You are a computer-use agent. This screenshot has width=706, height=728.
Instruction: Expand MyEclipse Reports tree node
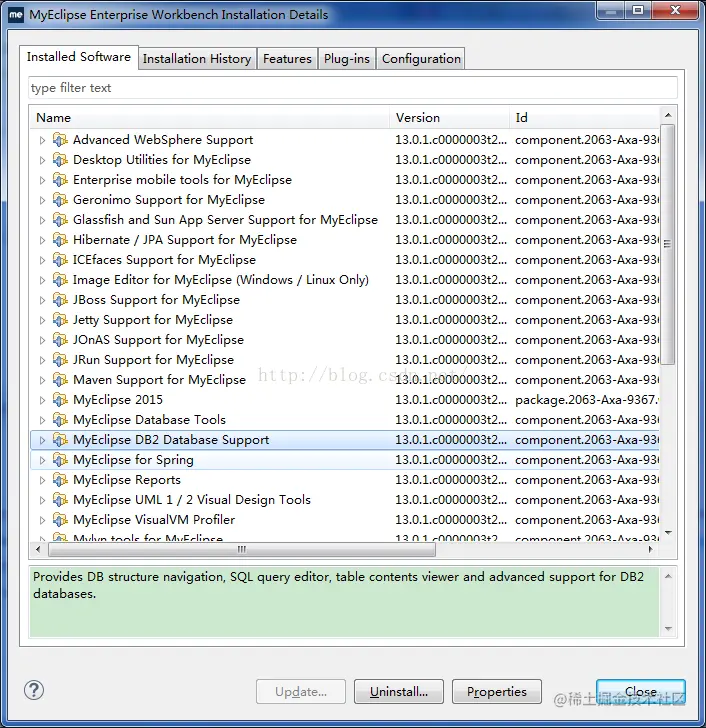coord(42,480)
